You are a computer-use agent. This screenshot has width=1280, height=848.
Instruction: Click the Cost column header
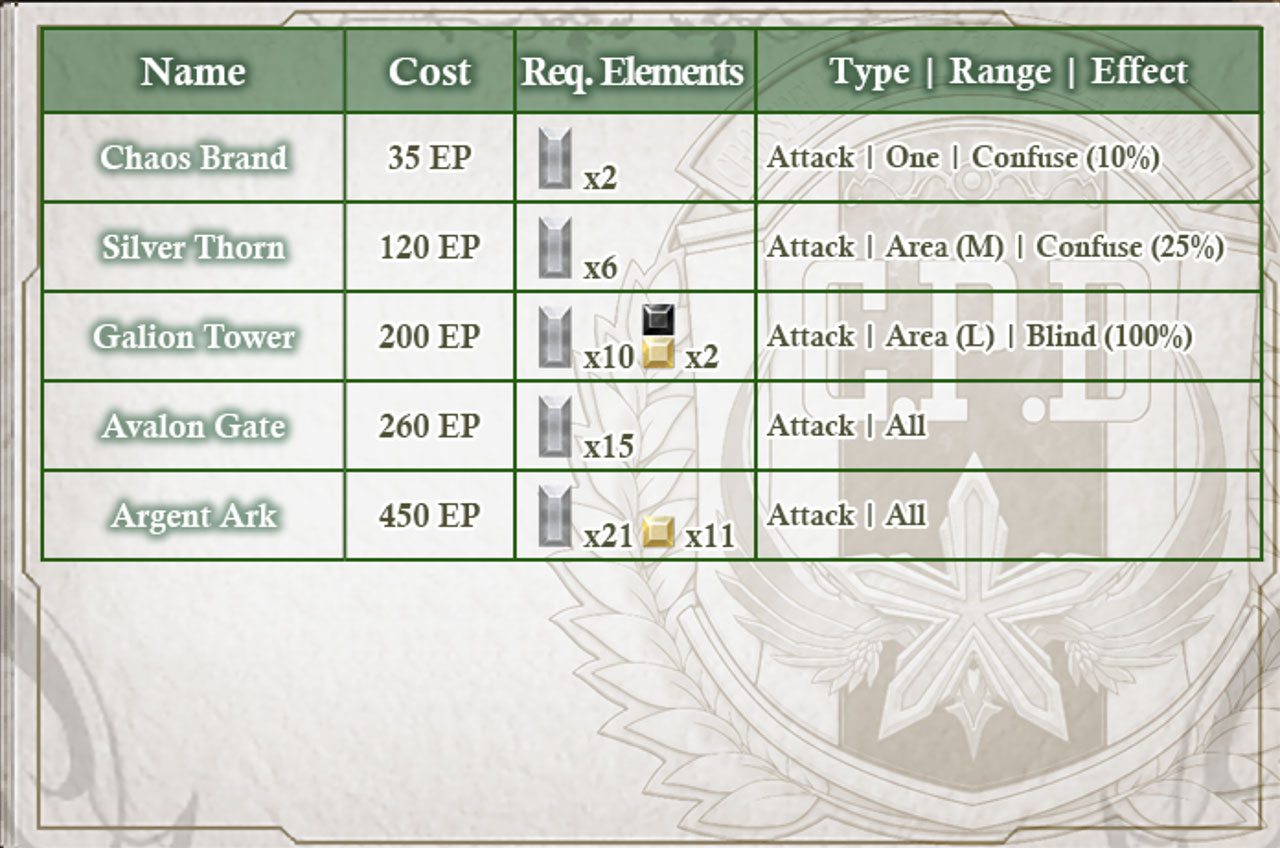[x=429, y=71]
